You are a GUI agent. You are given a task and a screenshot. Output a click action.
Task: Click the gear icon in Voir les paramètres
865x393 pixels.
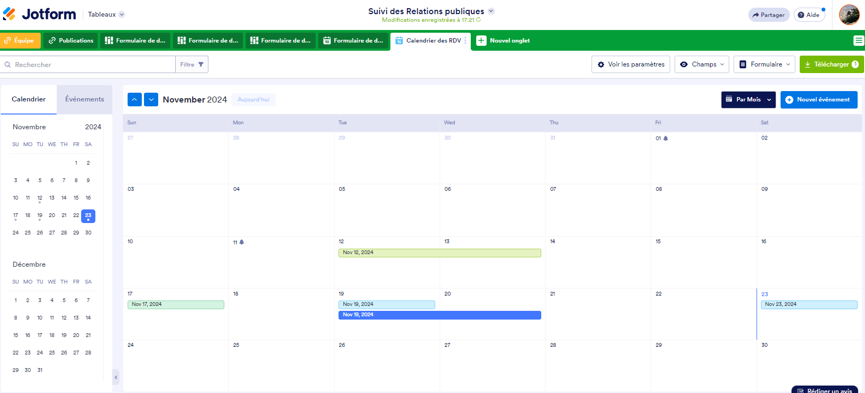(x=601, y=65)
